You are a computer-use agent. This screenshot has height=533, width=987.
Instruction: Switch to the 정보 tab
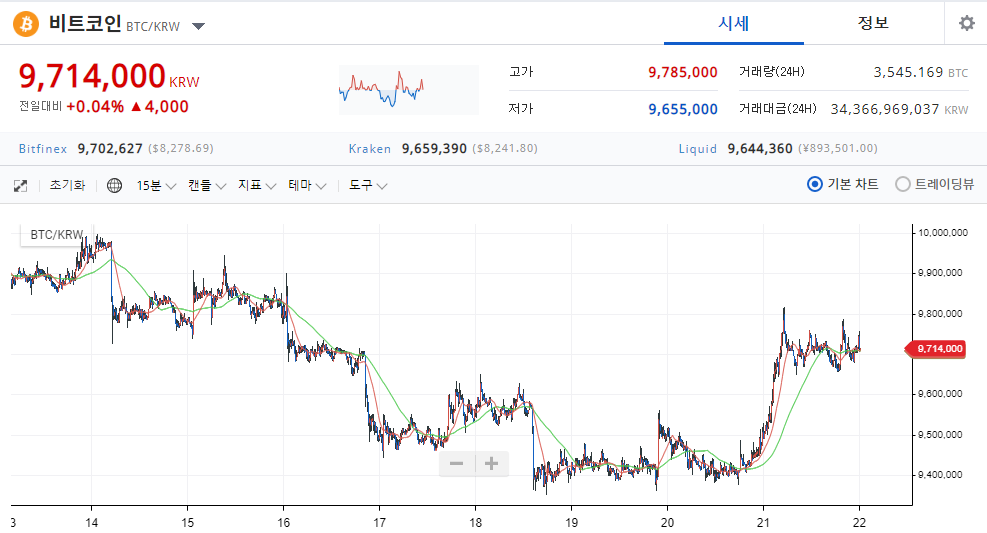click(873, 23)
